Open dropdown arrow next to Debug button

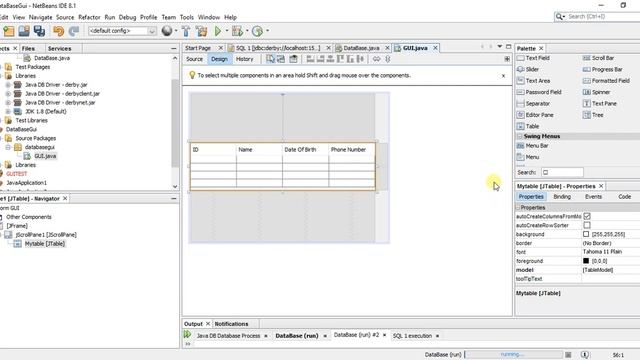(247, 31)
